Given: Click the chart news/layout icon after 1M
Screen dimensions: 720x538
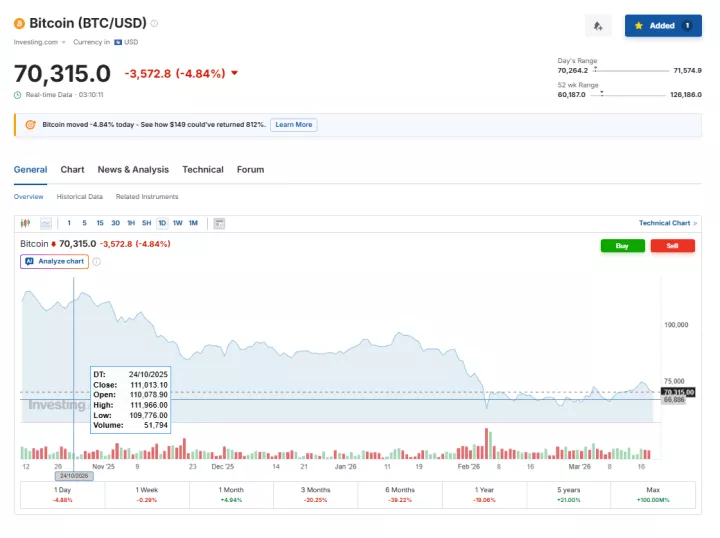Looking at the screenshot, I should [x=219, y=223].
